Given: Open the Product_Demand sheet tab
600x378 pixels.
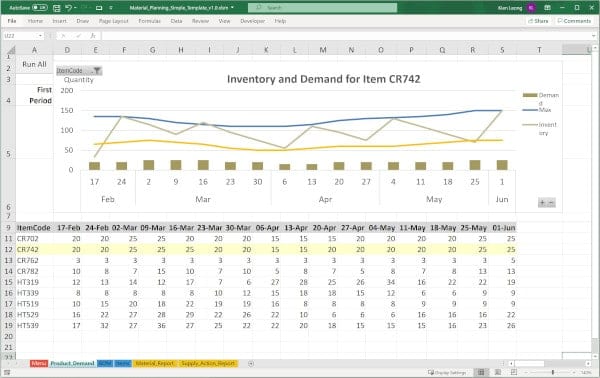Looking at the screenshot, I should [72, 363].
